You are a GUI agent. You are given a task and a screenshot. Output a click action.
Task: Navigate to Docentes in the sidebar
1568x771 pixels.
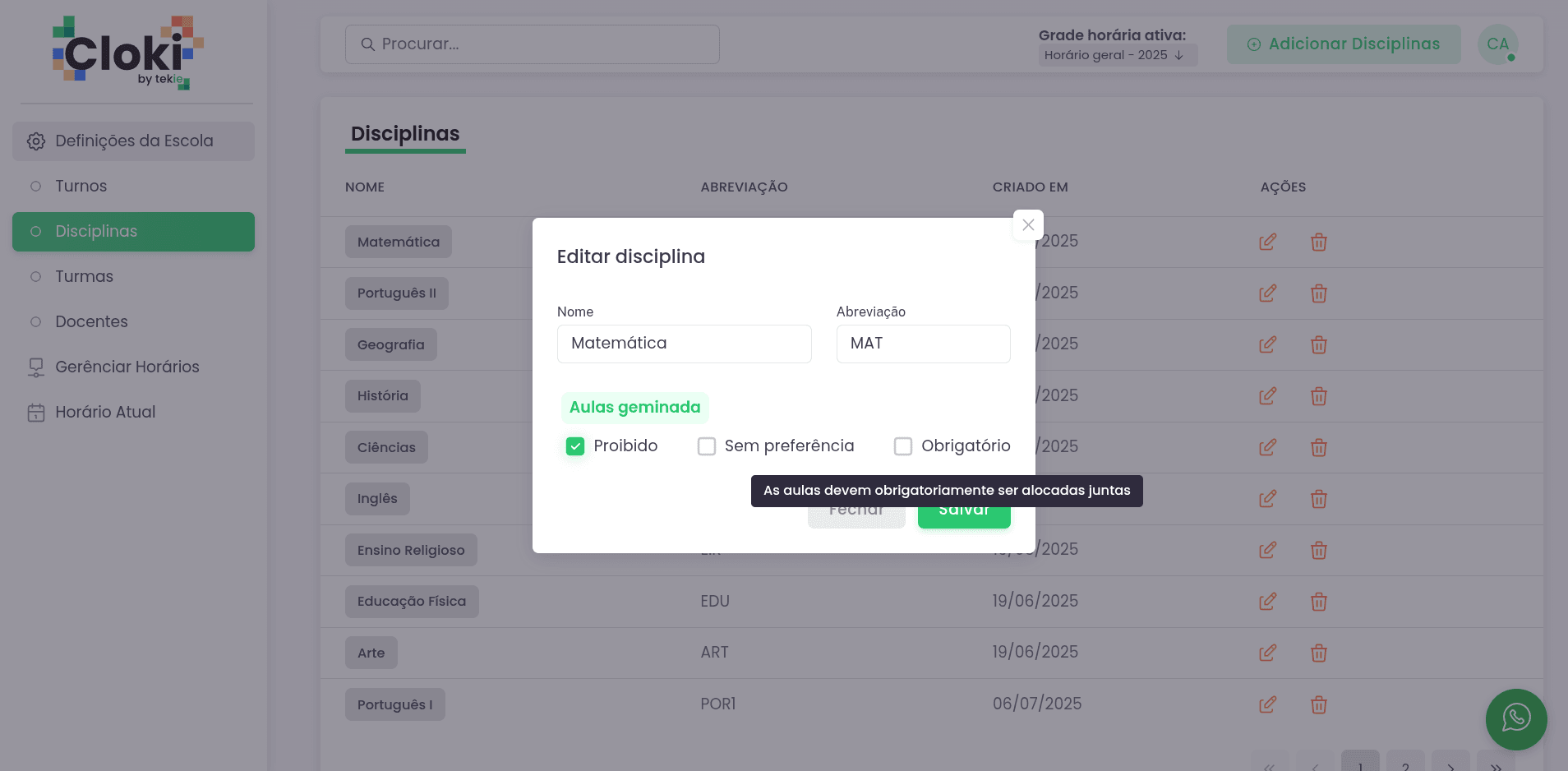[91, 322]
